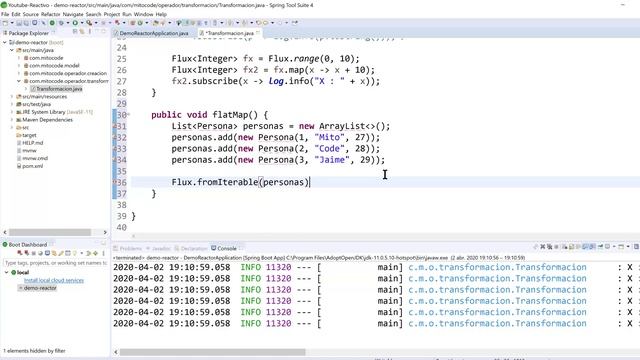Maximize the Console view with its corner icon

[x=636, y=247]
